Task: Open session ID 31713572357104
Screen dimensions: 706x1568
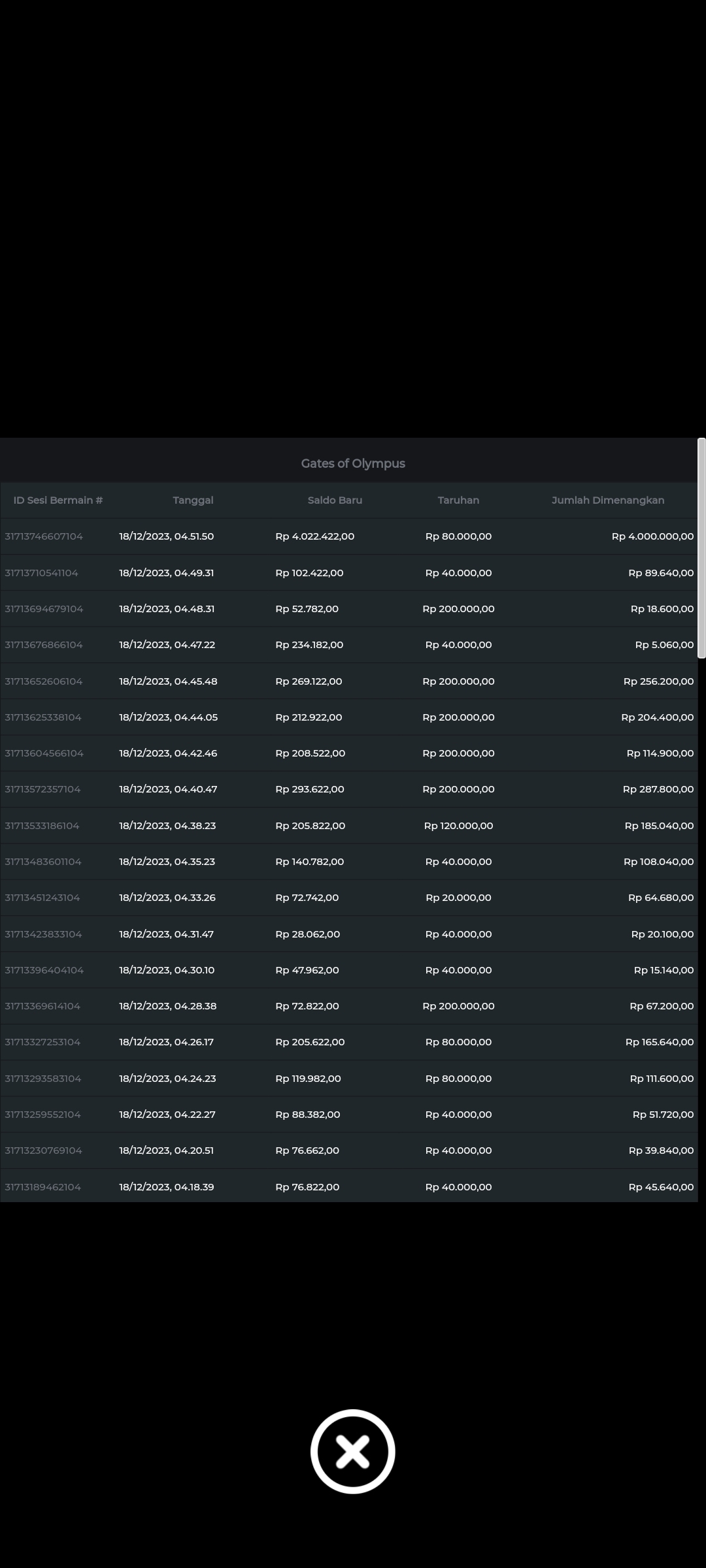Action: 42,789
